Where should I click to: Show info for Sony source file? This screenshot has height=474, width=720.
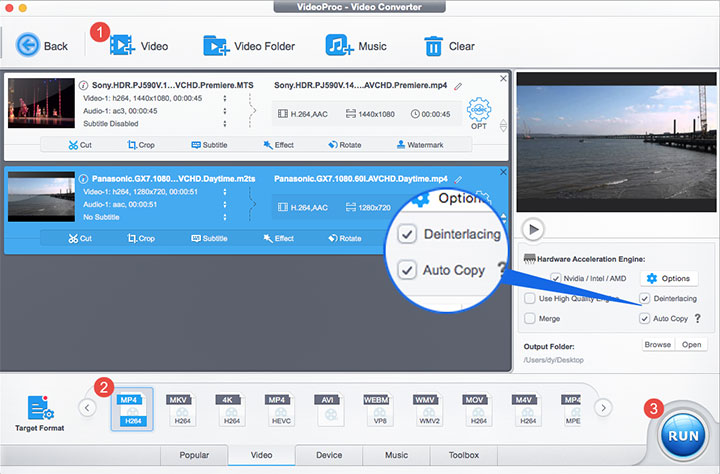click(x=83, y=85)
